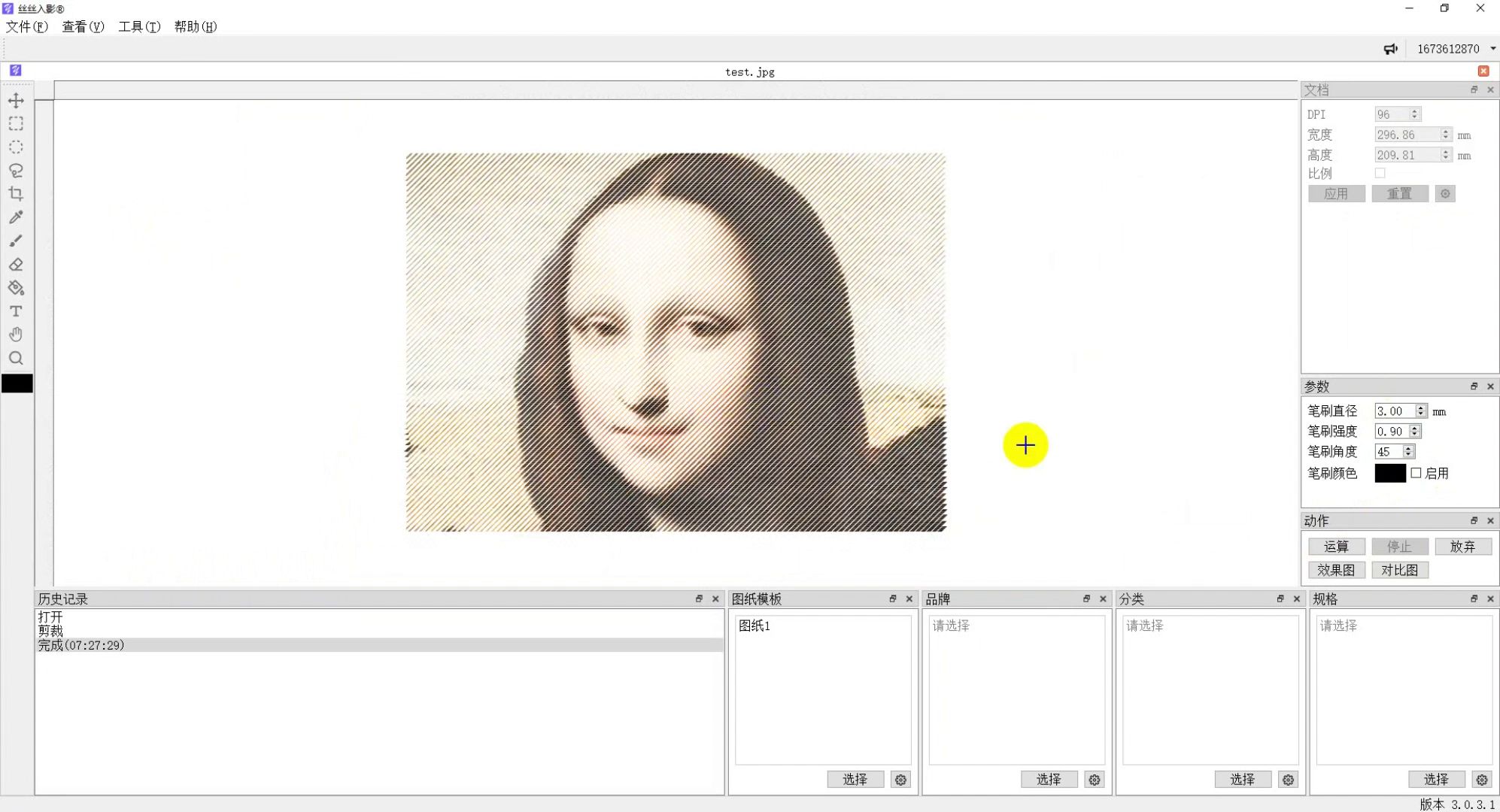Select the Zoom magnifier tool

[x=15, y=359]
